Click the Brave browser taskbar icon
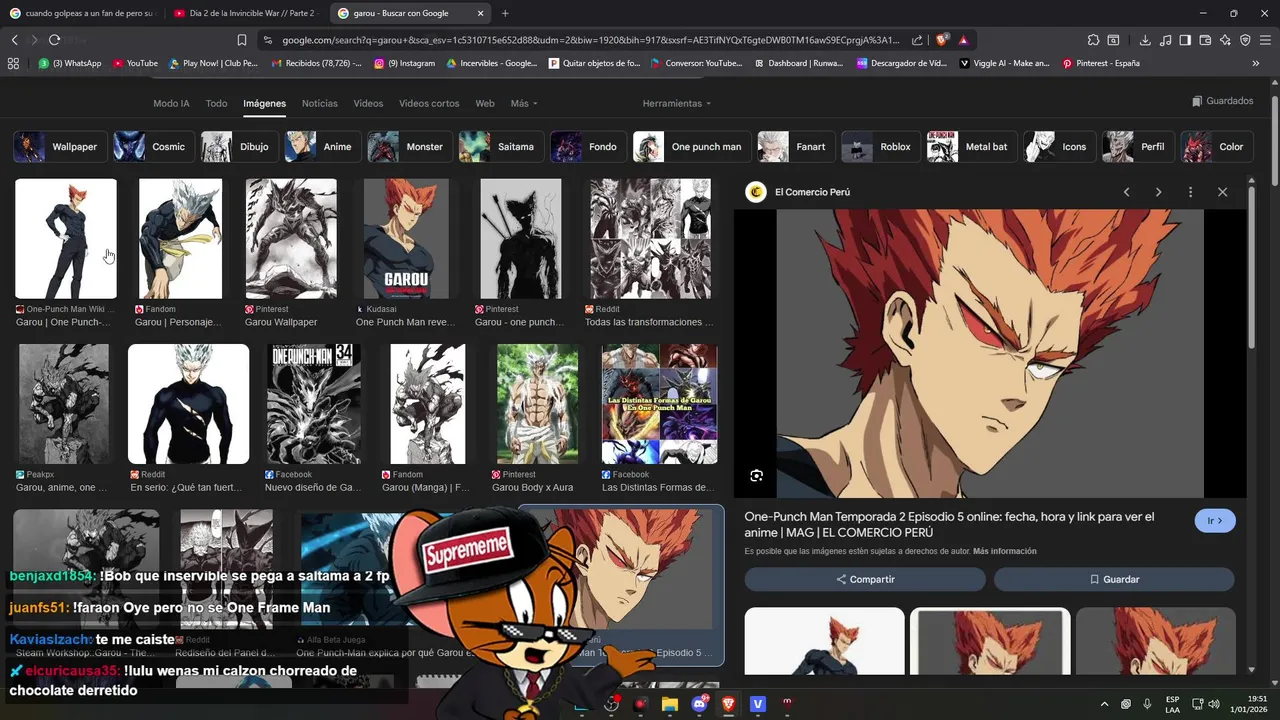 [x=728, y=704]
